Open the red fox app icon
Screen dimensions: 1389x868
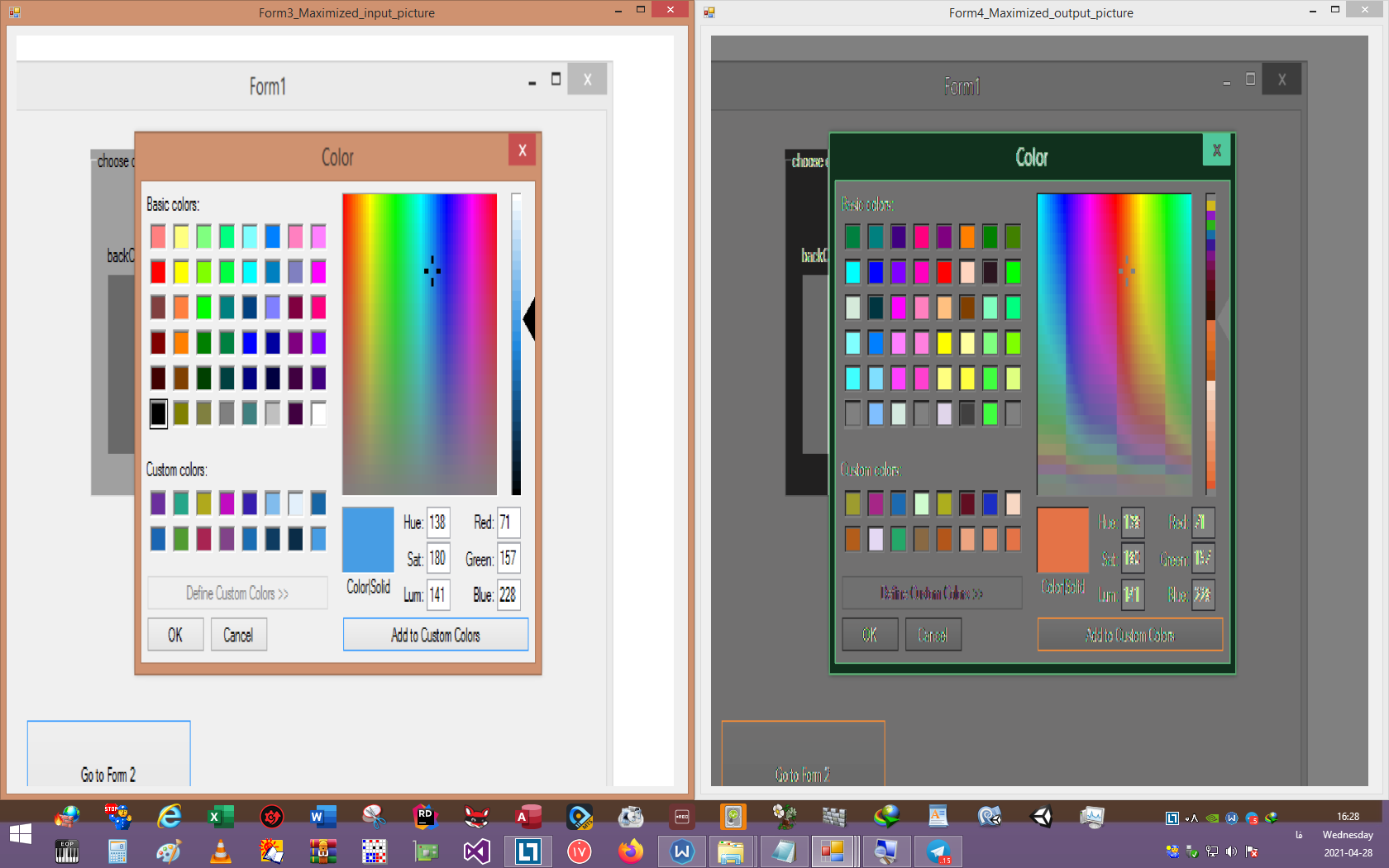coord(477,817)
